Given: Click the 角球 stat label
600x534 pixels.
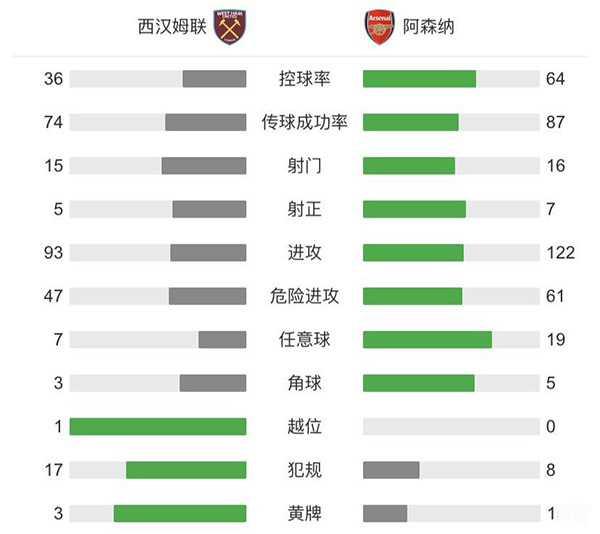Looking at the screenshot, I should click(x=304, y=383).
